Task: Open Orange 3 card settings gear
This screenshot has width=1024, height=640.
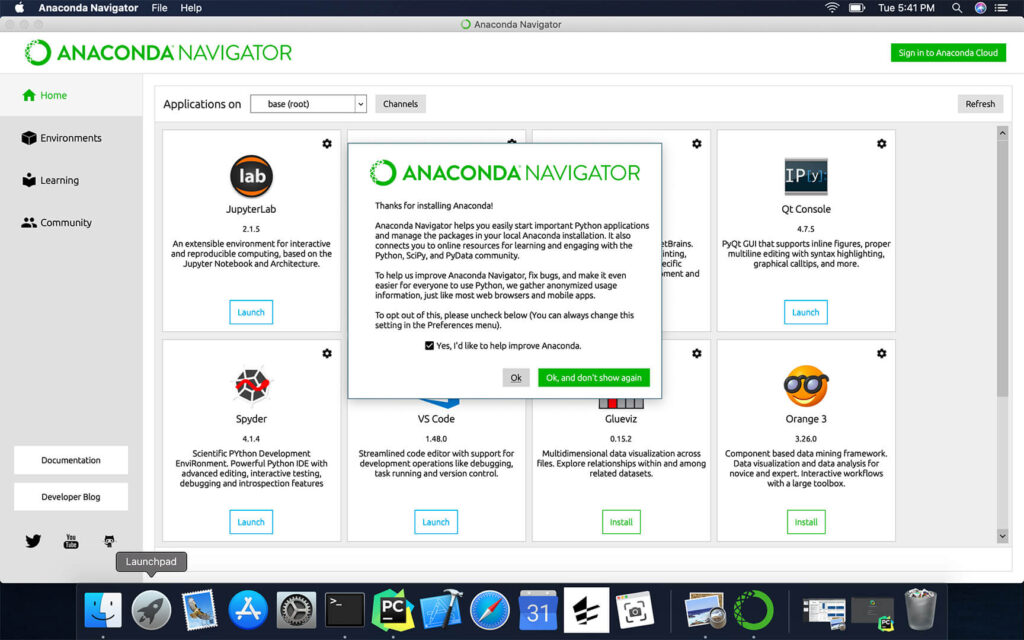Action: [x=882, y=353]
